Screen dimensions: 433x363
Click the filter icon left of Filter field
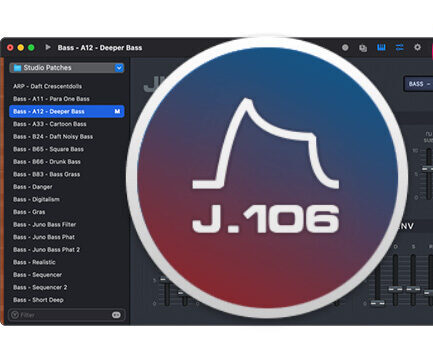pyautogui.click(x=15, y=315)
